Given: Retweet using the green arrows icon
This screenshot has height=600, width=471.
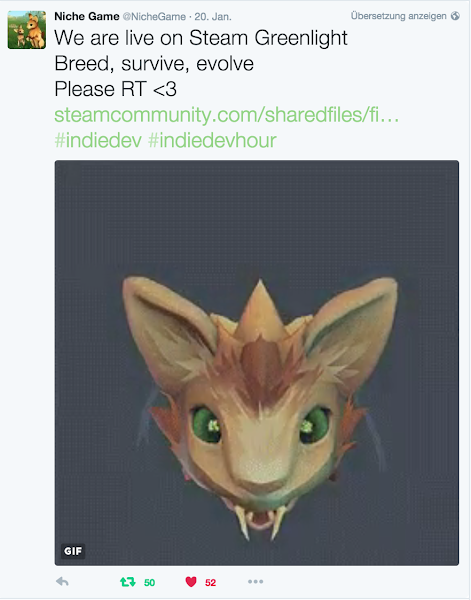Looking at the screenshot, I should (128, 582).
